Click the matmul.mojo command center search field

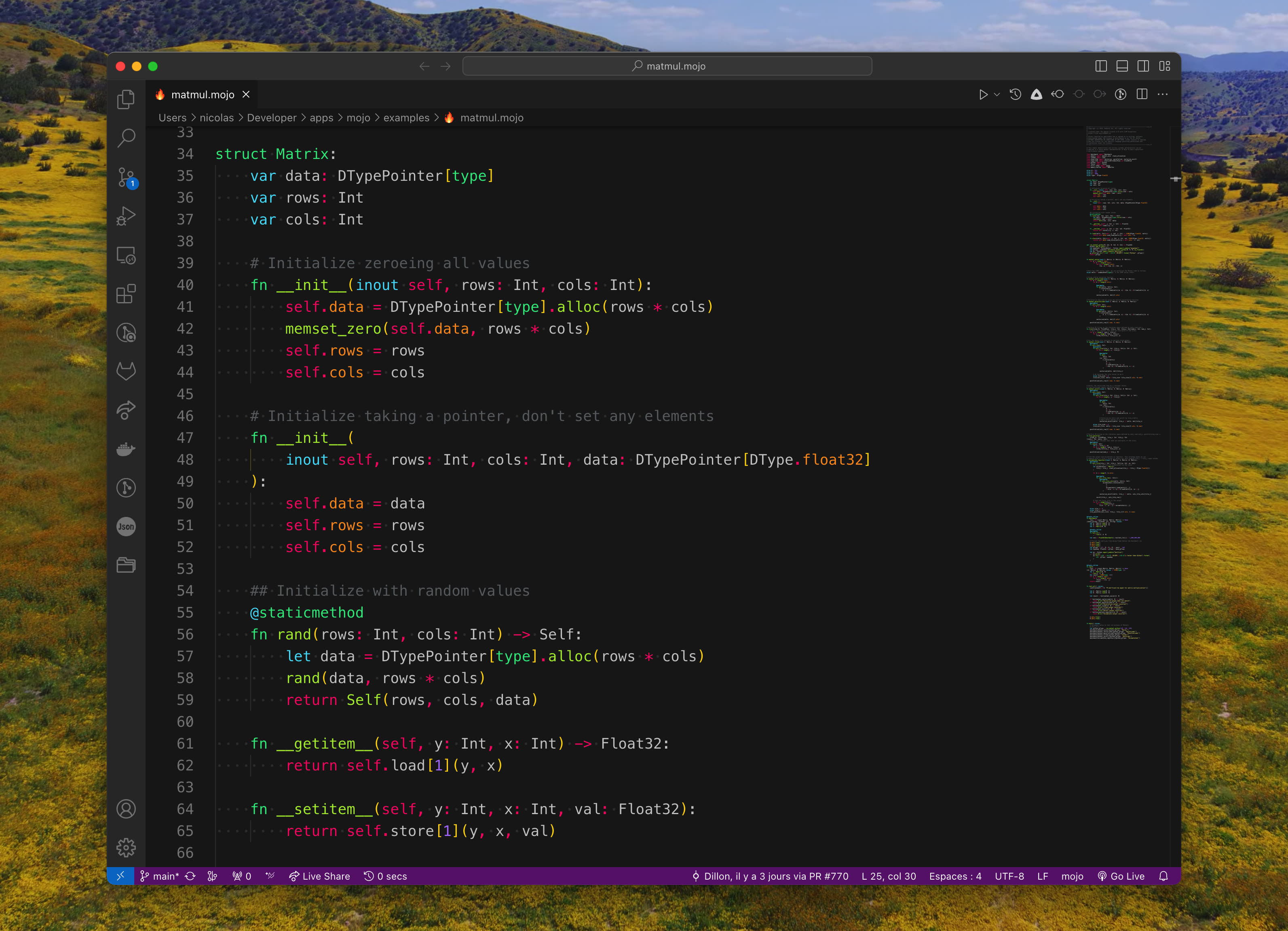pos(667,66)
